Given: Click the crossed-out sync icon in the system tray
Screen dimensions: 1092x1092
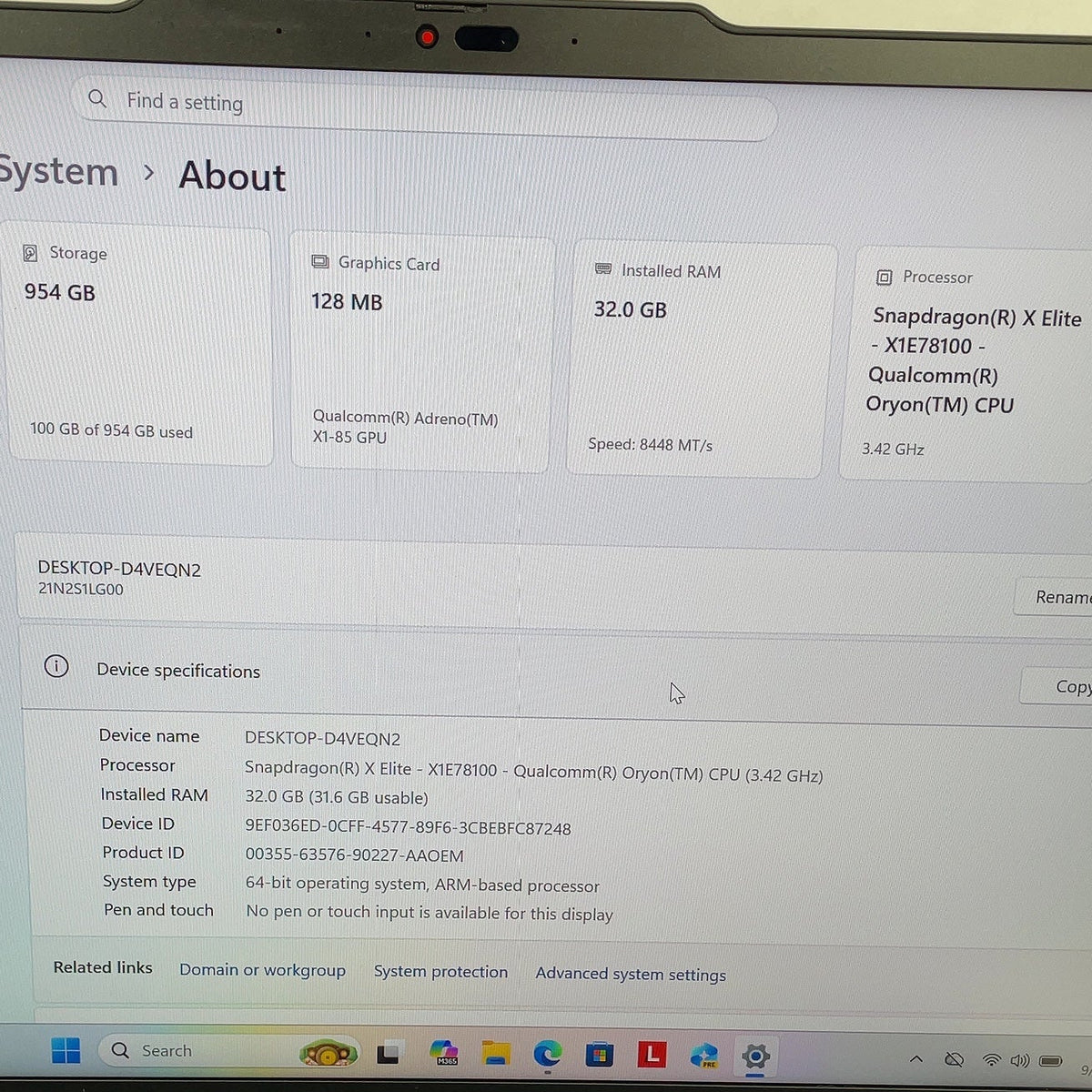Looking at the screenshot, I should [954, 1060].
